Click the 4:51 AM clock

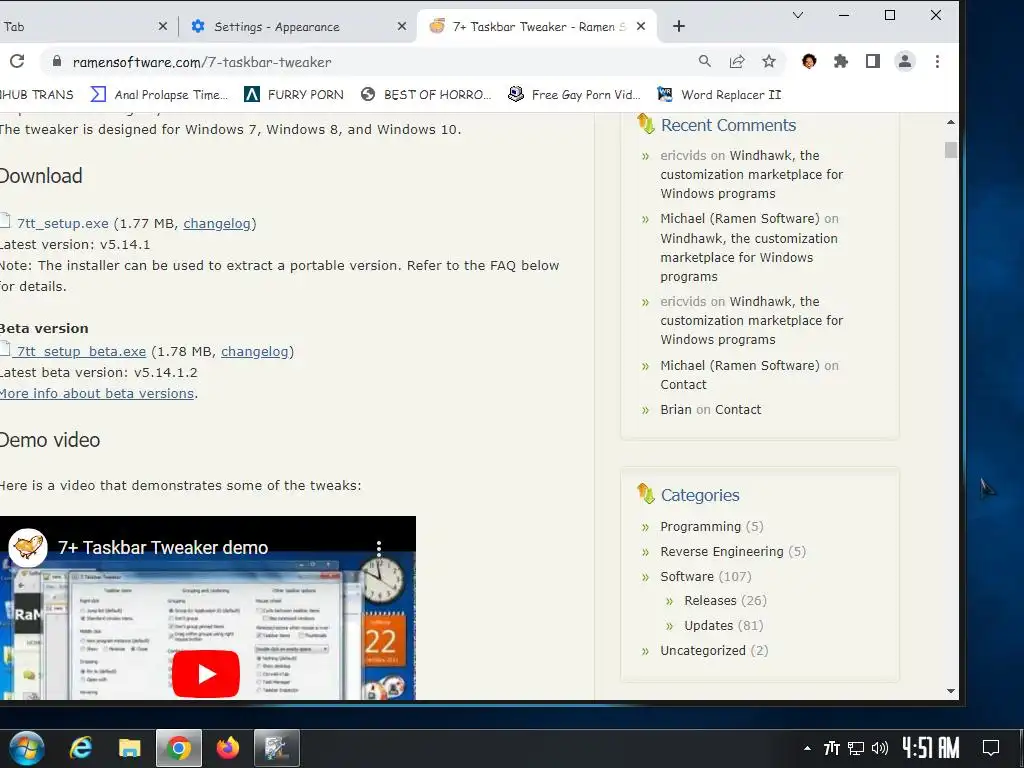coord(931,748)
